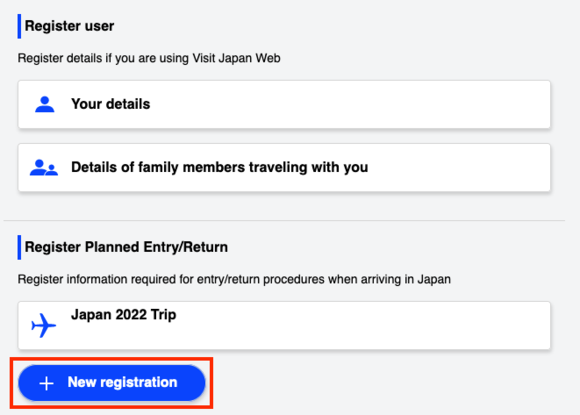The height and width of the screenshot is (415, 580).
Task: Start a New registration
Action: (112, 383)
